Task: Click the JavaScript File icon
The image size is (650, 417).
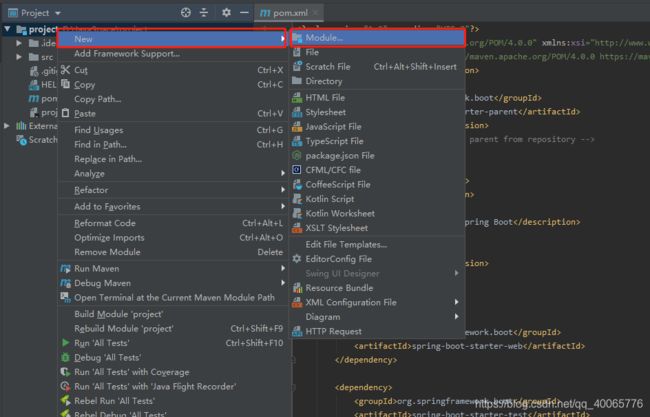Action: coord(297,126)
